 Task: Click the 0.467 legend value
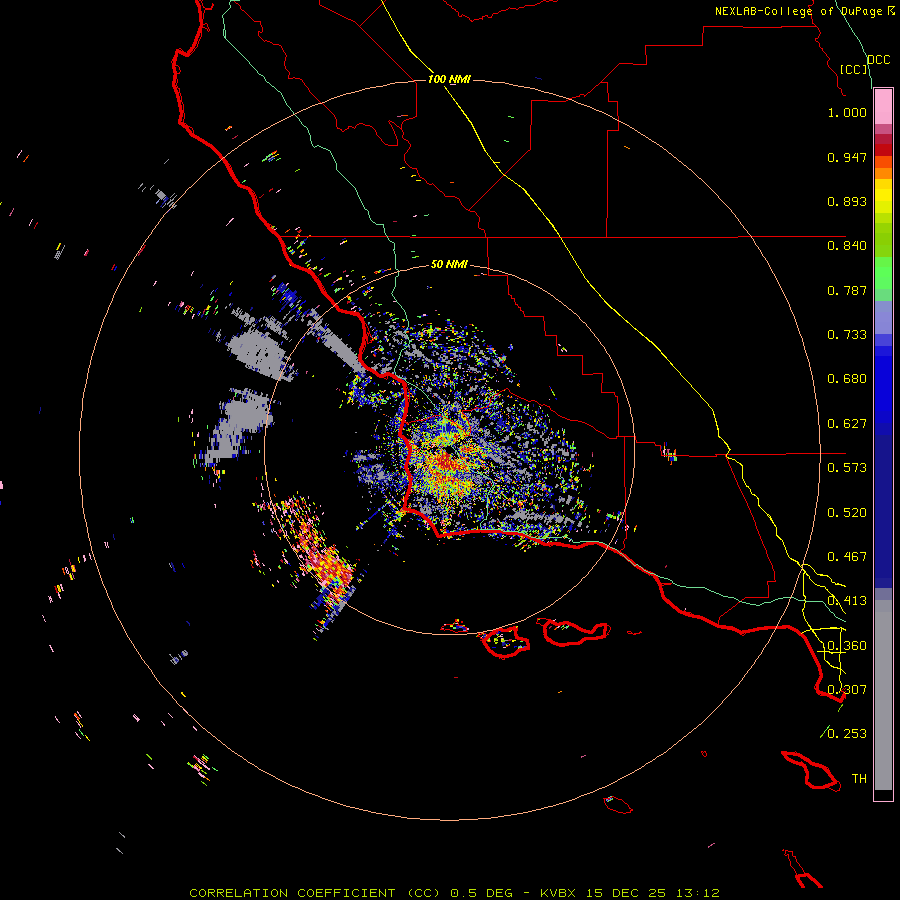(x=847, y=557)
